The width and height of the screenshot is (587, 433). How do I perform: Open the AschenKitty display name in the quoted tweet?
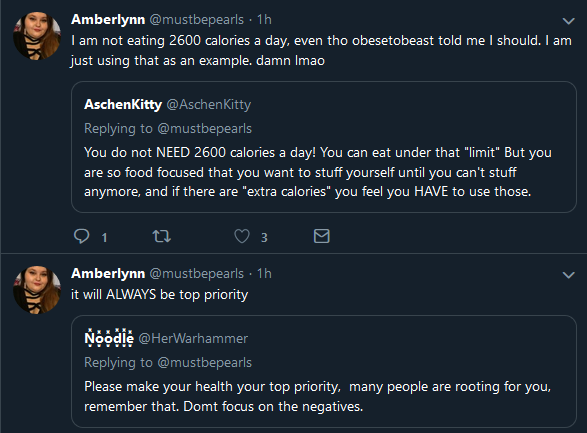pyautogui.click(x=123, y=104)
